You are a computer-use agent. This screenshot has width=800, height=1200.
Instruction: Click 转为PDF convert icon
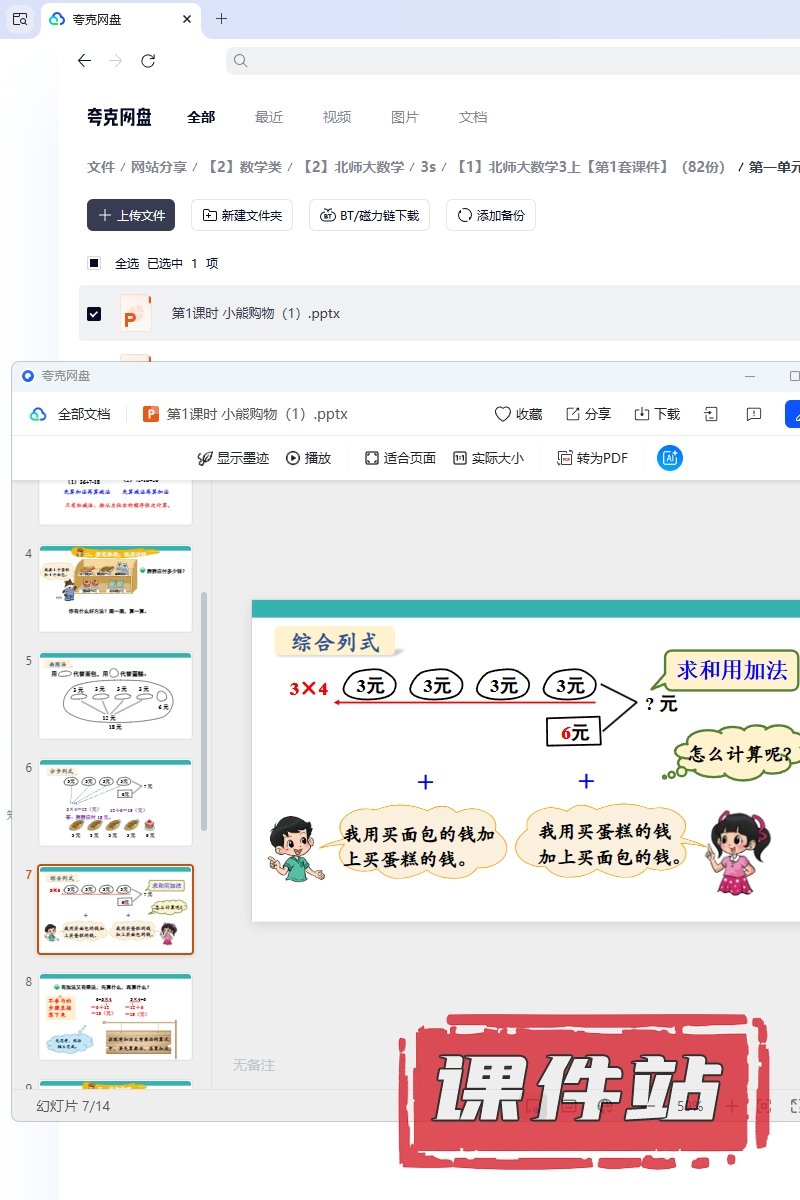click(x=565, y=458)
